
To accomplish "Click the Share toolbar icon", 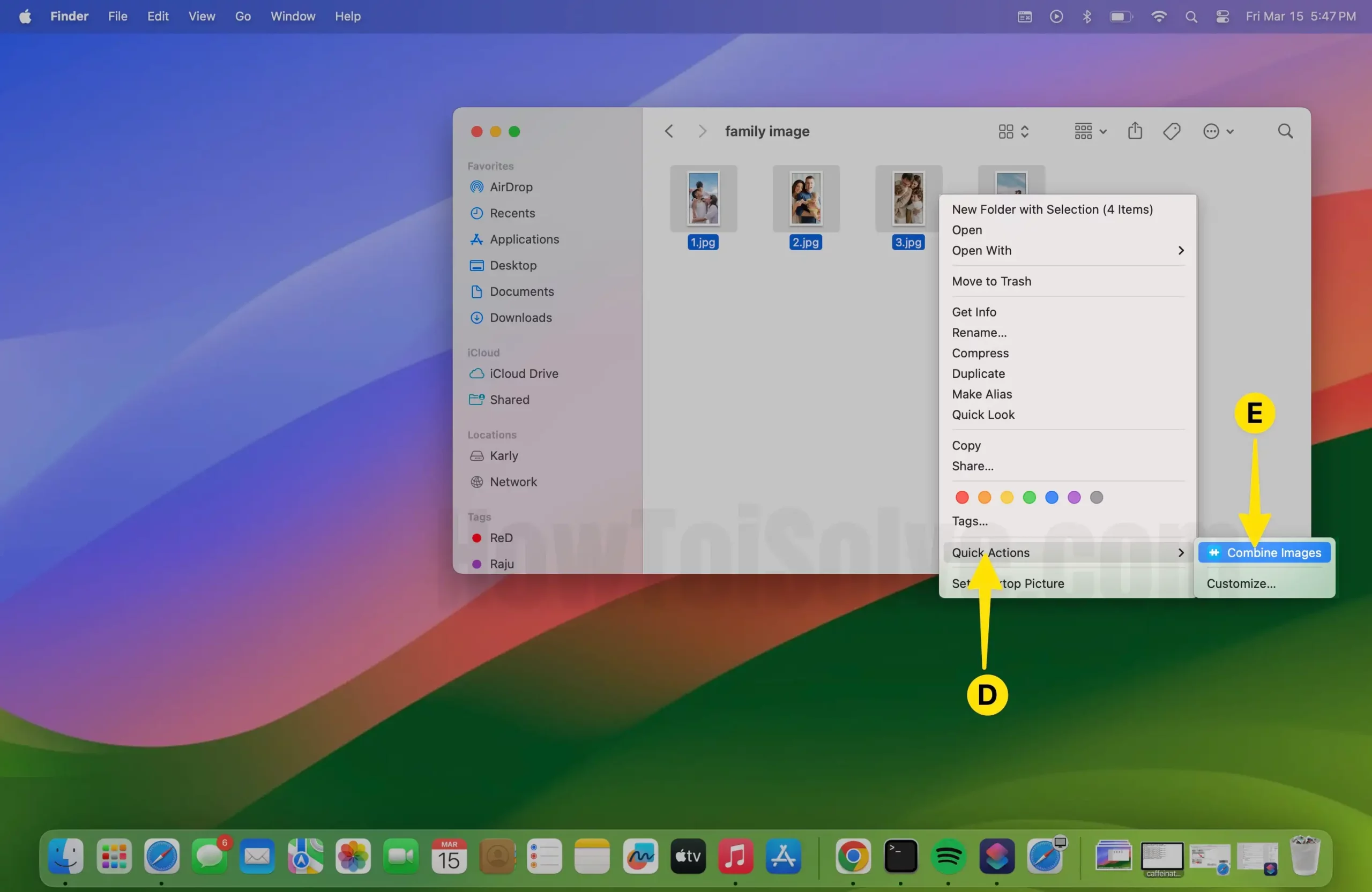I will [x=1135, y=131].
